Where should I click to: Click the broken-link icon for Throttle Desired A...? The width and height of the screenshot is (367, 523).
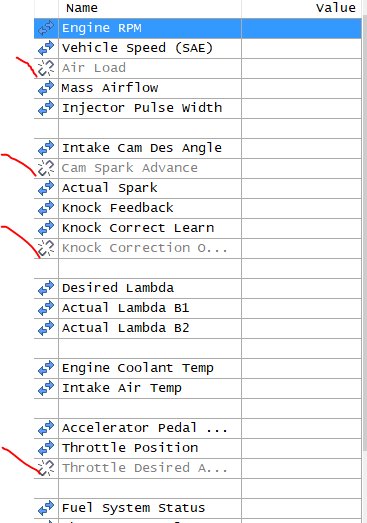click(46, 468)
